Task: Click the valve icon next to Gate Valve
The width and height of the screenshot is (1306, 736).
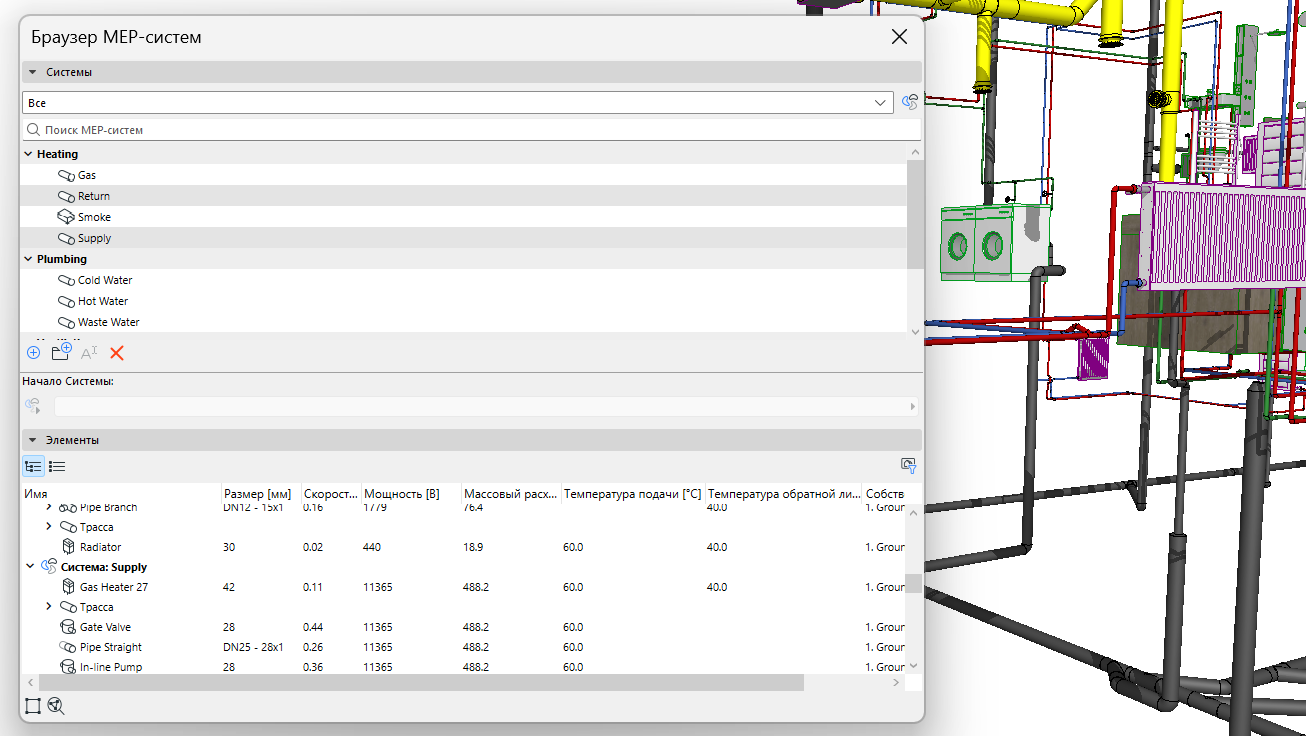Action: tap(69, 627)
